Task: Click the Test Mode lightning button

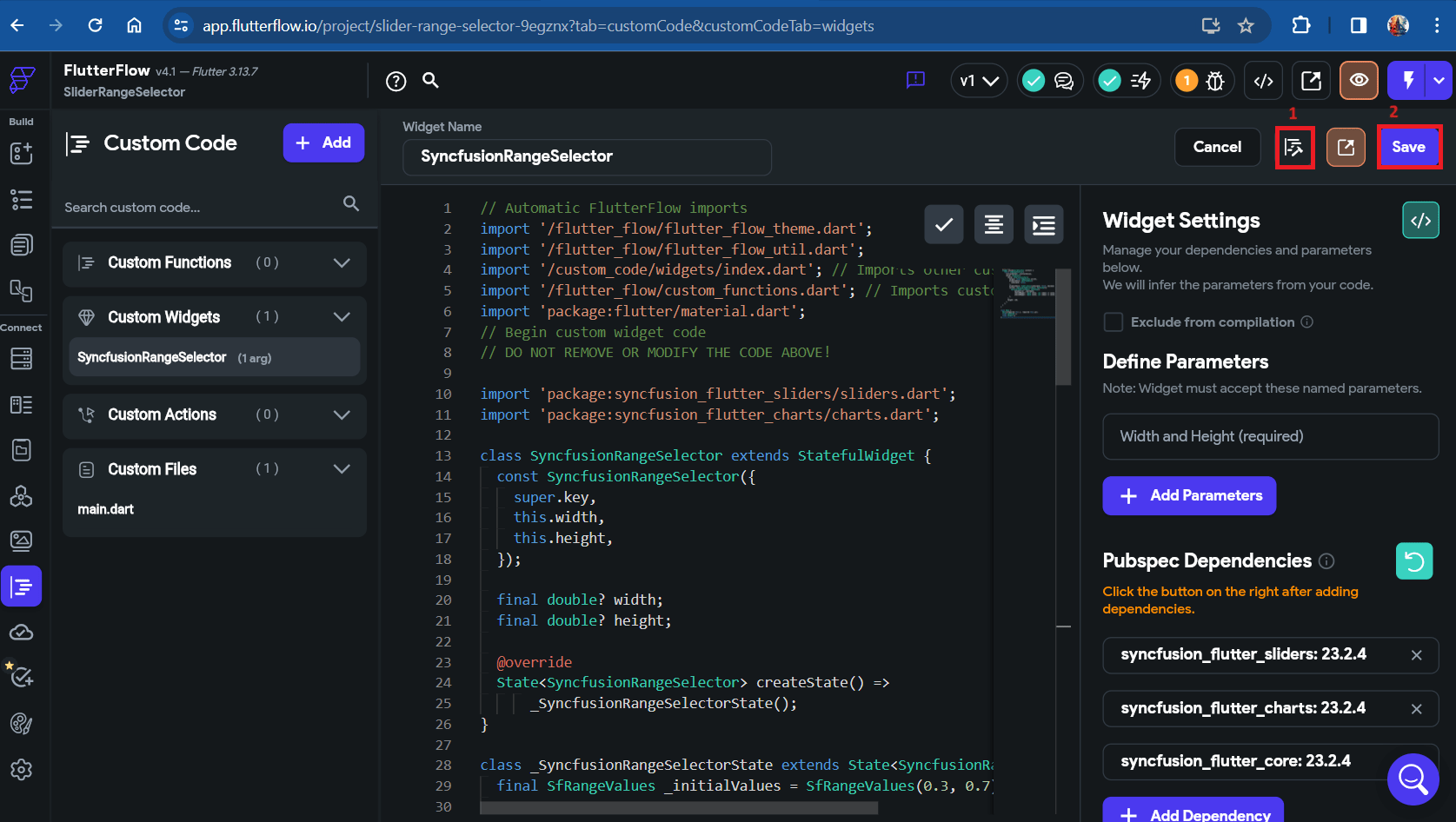Action: (x=1408, y=80)
